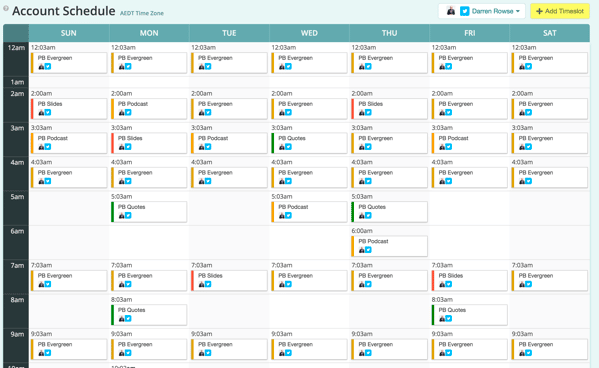Click avatar icon in Monday 5:03am Quotes slot
The height and width of the screenshot is (368, 599).
121,216
